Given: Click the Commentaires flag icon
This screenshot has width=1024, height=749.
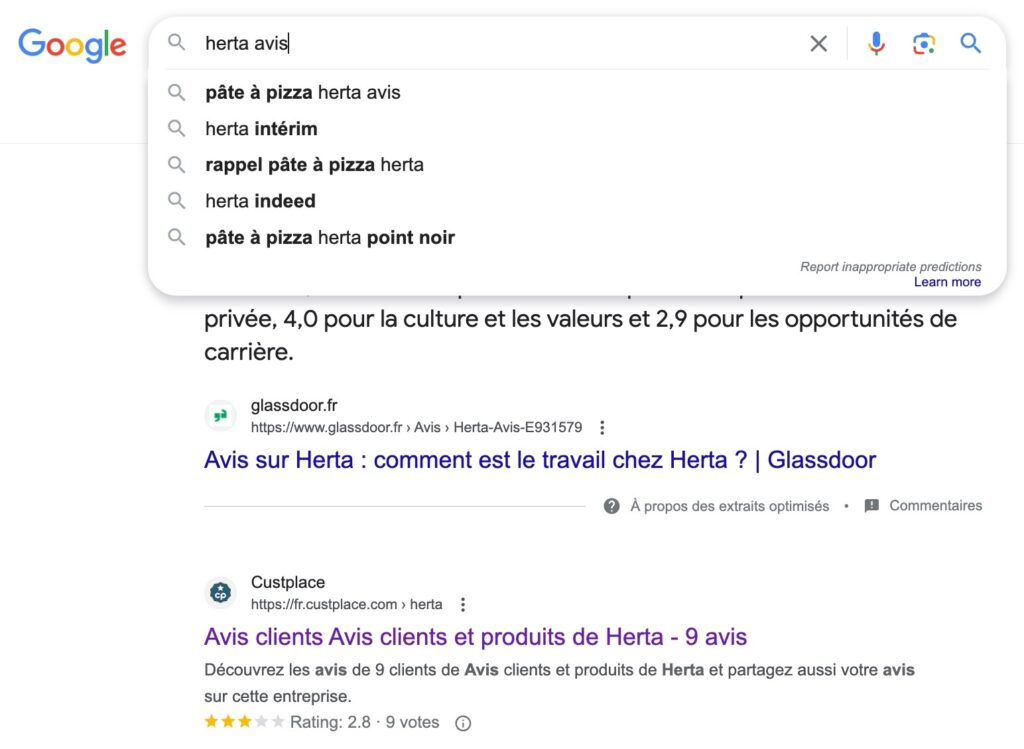Looking at the screenshot, I should point(869,506).
